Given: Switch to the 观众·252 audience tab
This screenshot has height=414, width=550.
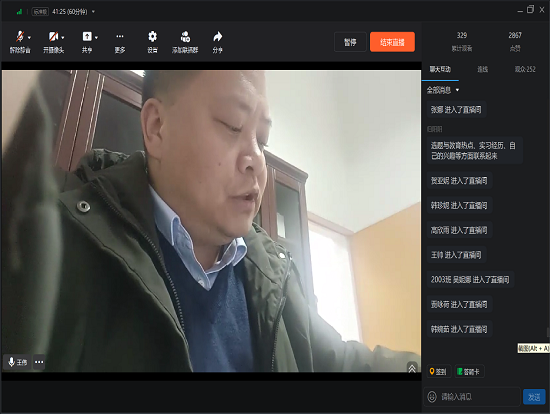Looking at the screenshot, I should 525,69.
